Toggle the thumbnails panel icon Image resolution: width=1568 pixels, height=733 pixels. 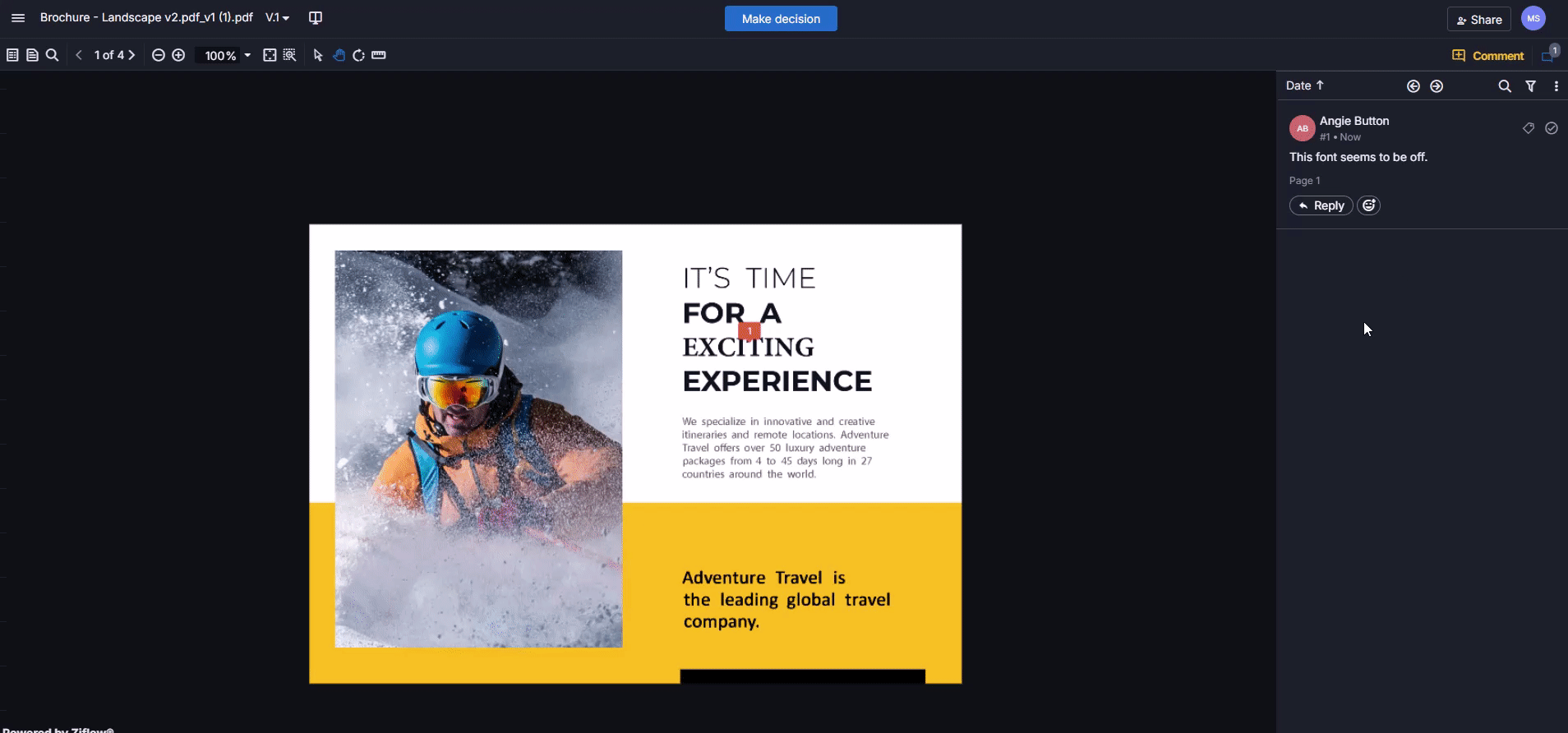click(12, 55)
